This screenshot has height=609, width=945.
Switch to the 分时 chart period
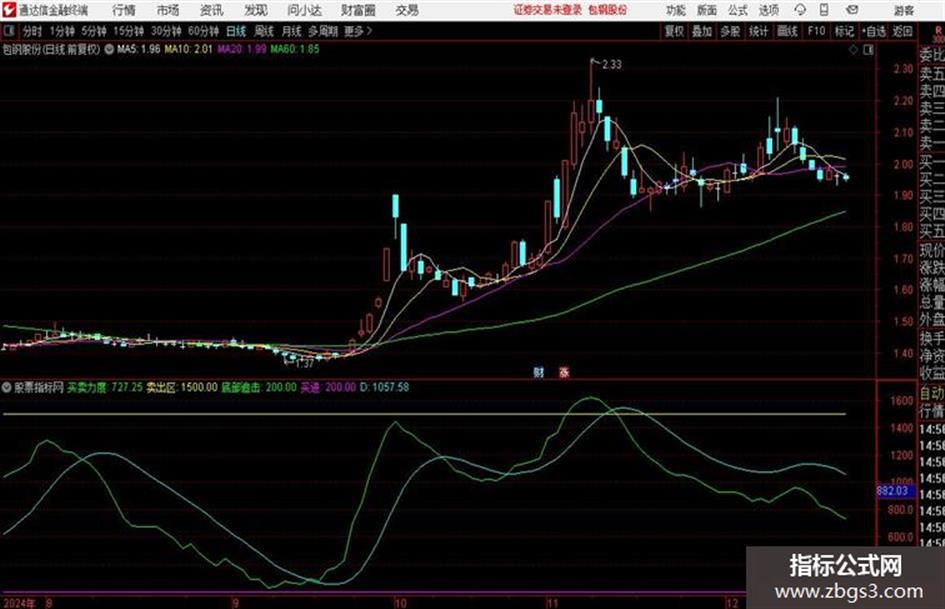(x=32, y=31)
